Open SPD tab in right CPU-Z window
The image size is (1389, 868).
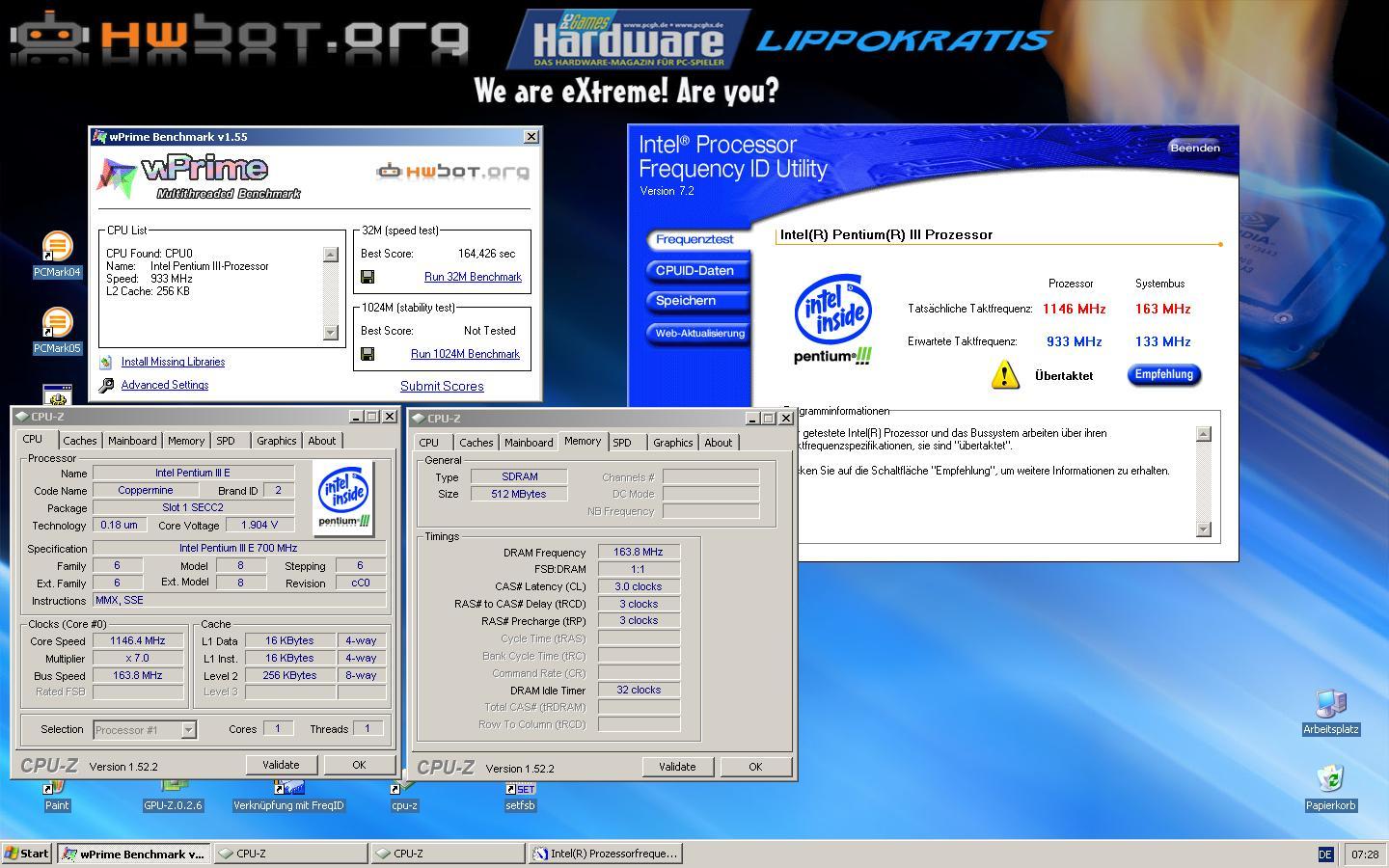pos(622,443)
